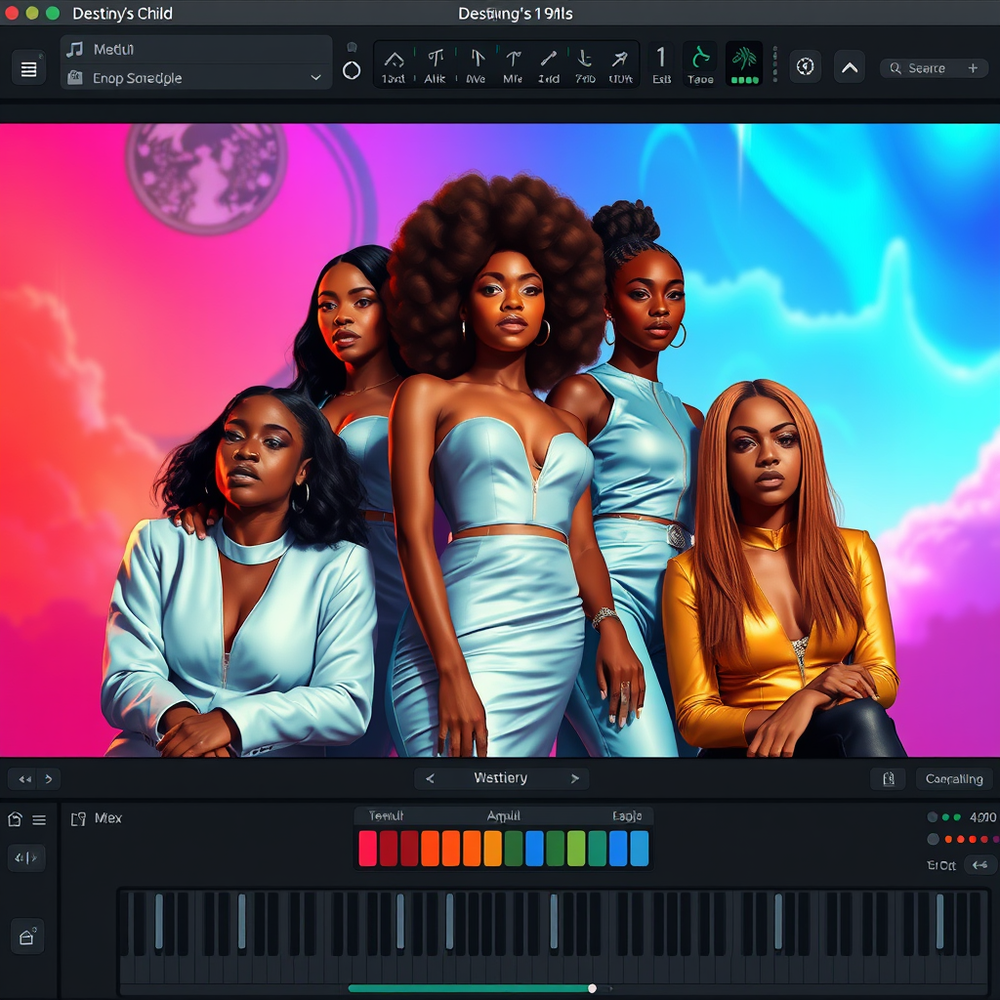Toggle the circular record indicator next to the dropdown
1000x1000 pixels.
coord(351,70)
